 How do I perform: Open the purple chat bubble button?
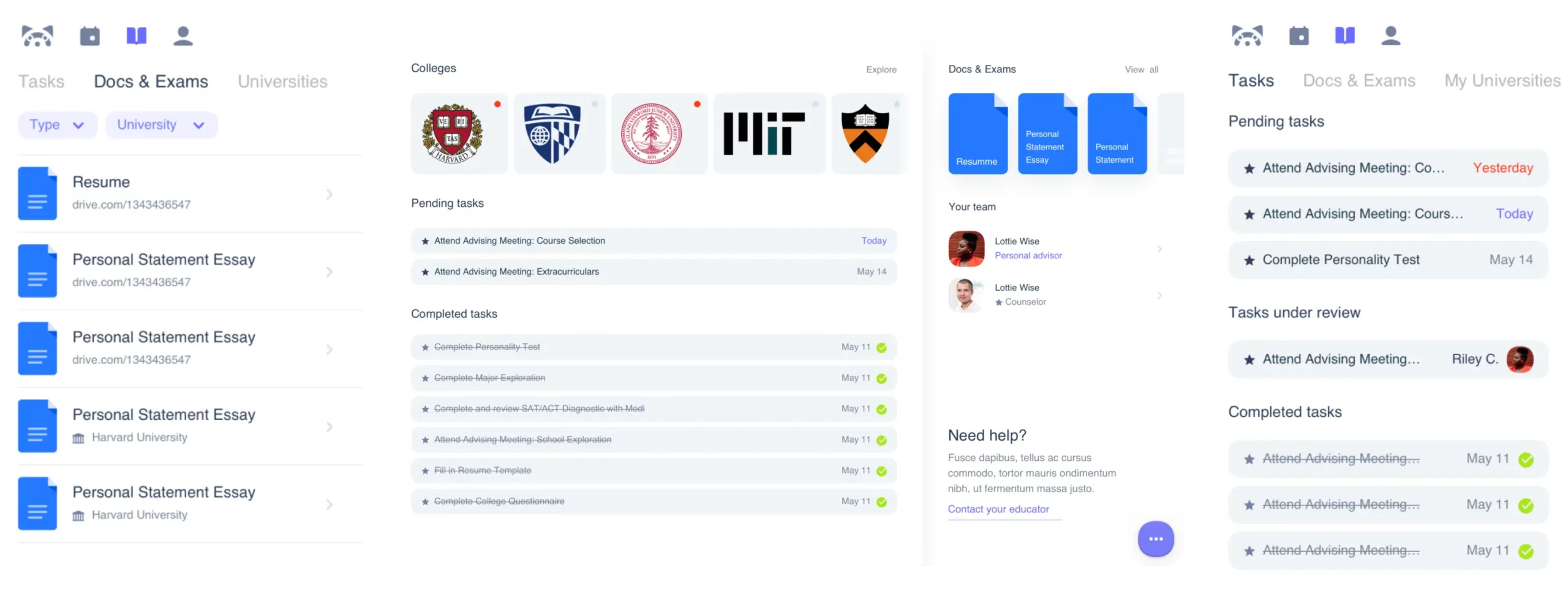pyautogui.click(x=1155, y=539)
